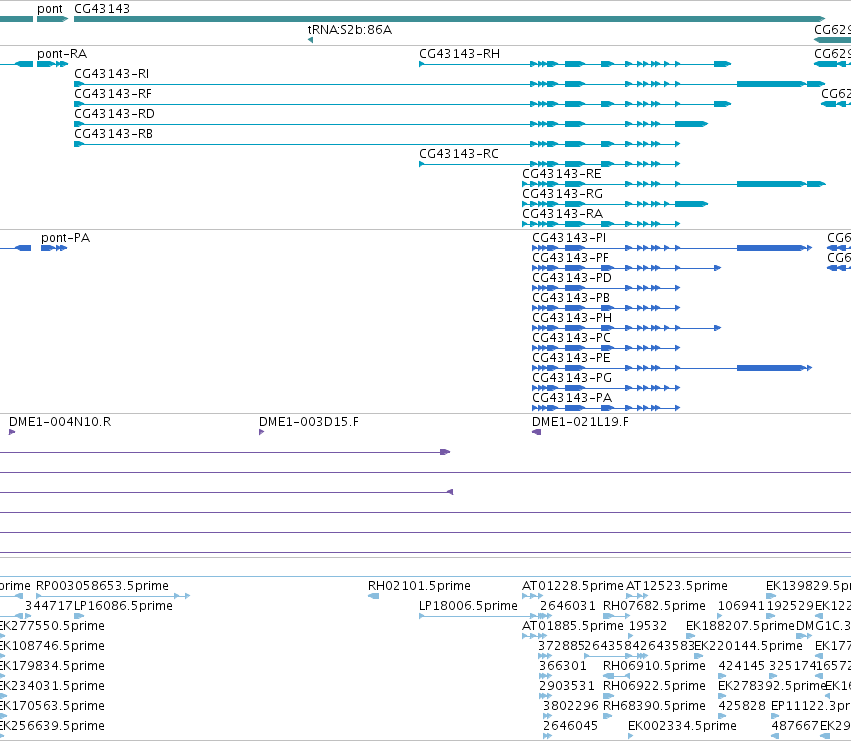Select EST RP003058653.5prime label
Screen dimensions: 851x741
[102, 586]
